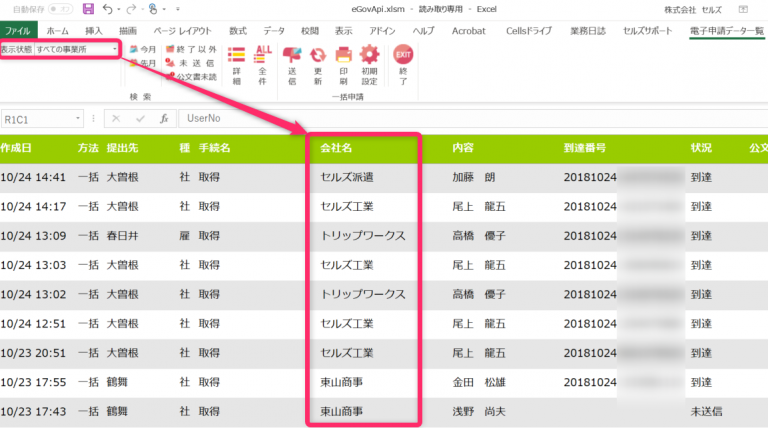768x428 pixels.
Task: Switch to the 挿入 tab
Action: (x=94, y=31)
